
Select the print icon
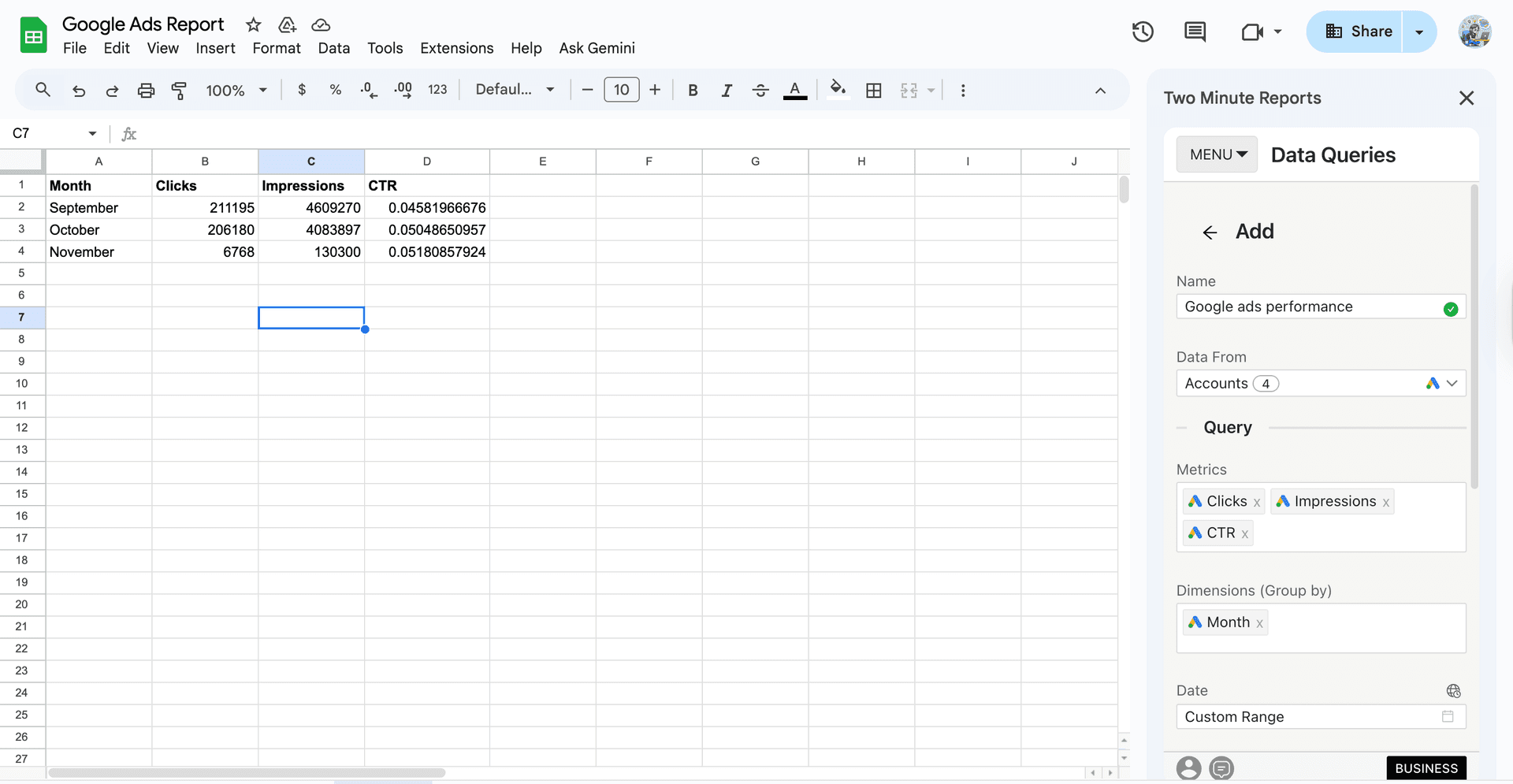pos(146,90)
